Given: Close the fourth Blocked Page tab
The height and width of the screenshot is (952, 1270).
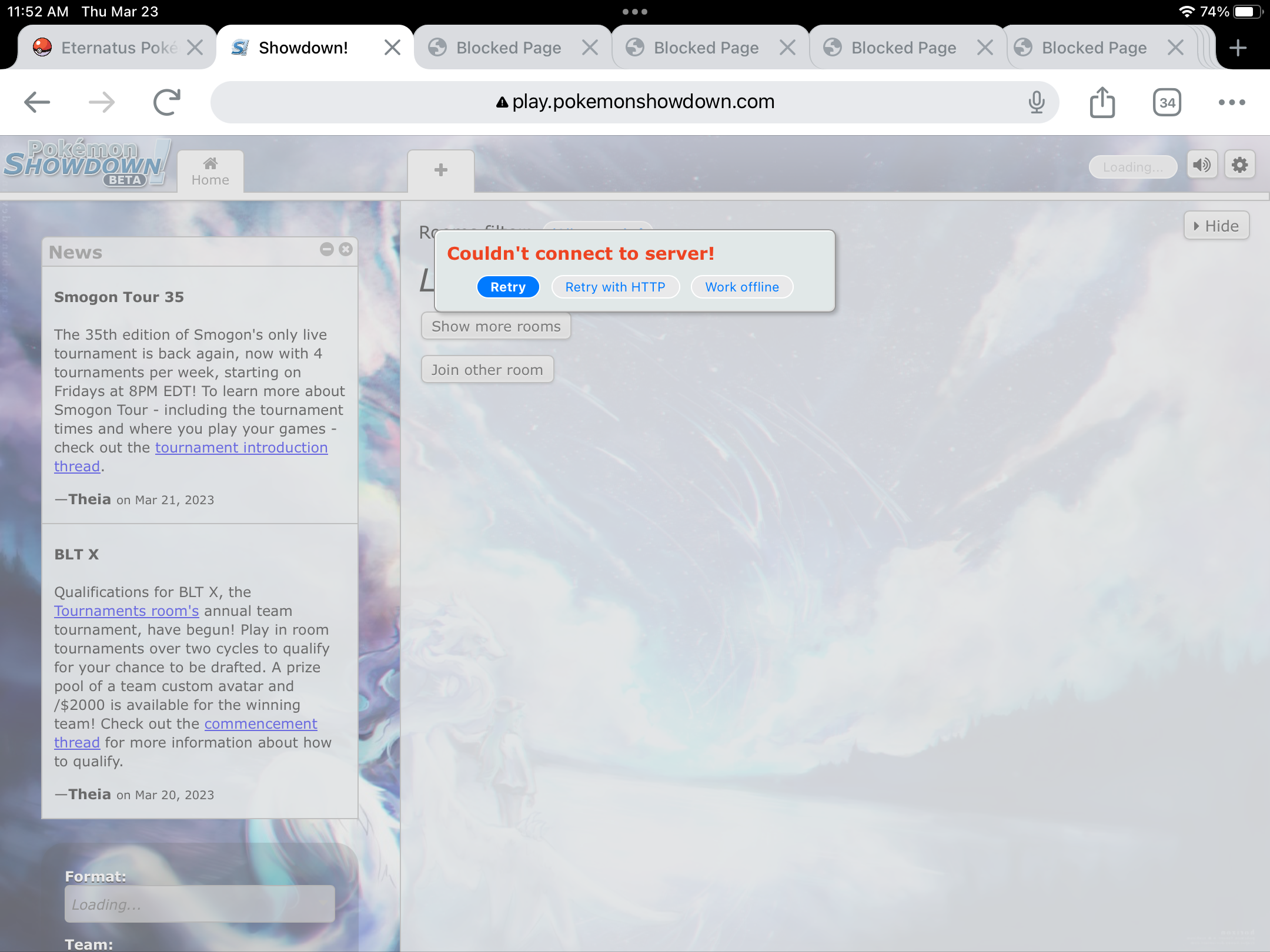Looking at the screenshot, I should [1175, 48].
